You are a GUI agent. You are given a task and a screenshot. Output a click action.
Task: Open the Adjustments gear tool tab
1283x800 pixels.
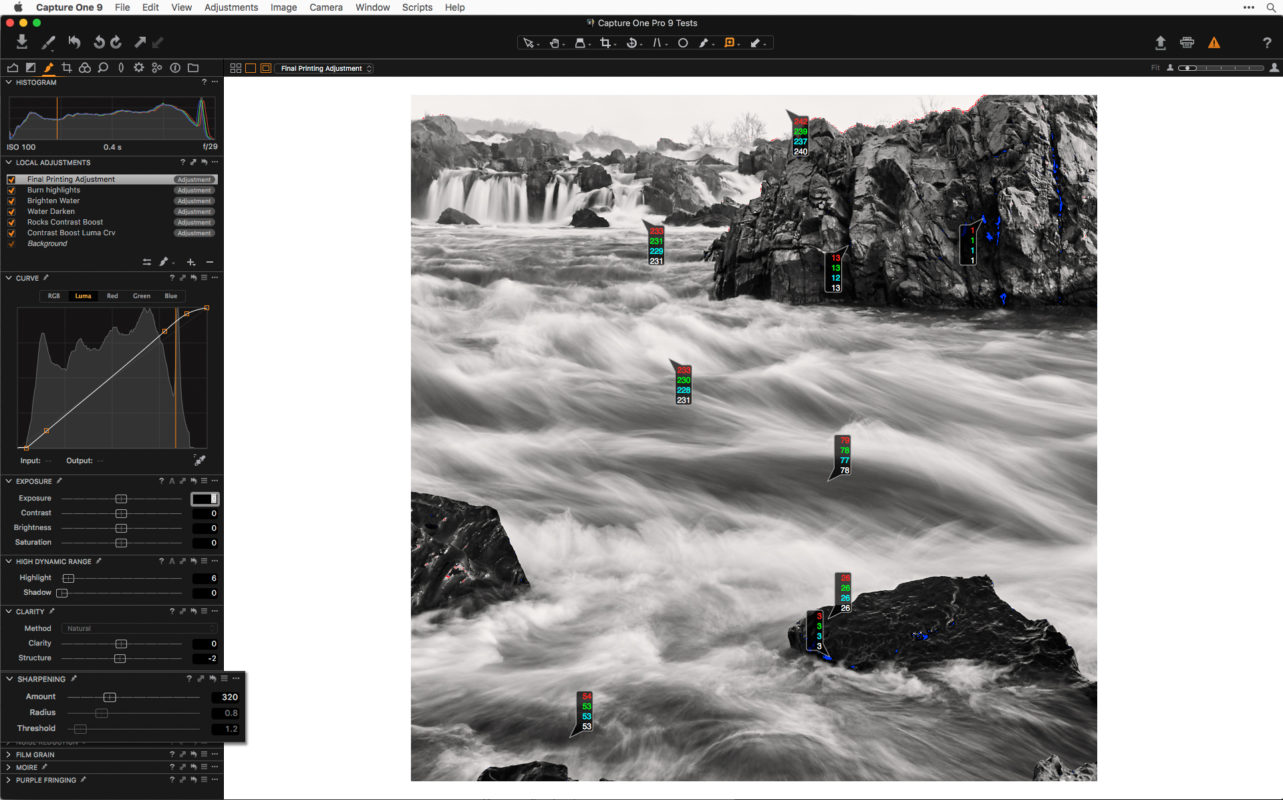138,67
